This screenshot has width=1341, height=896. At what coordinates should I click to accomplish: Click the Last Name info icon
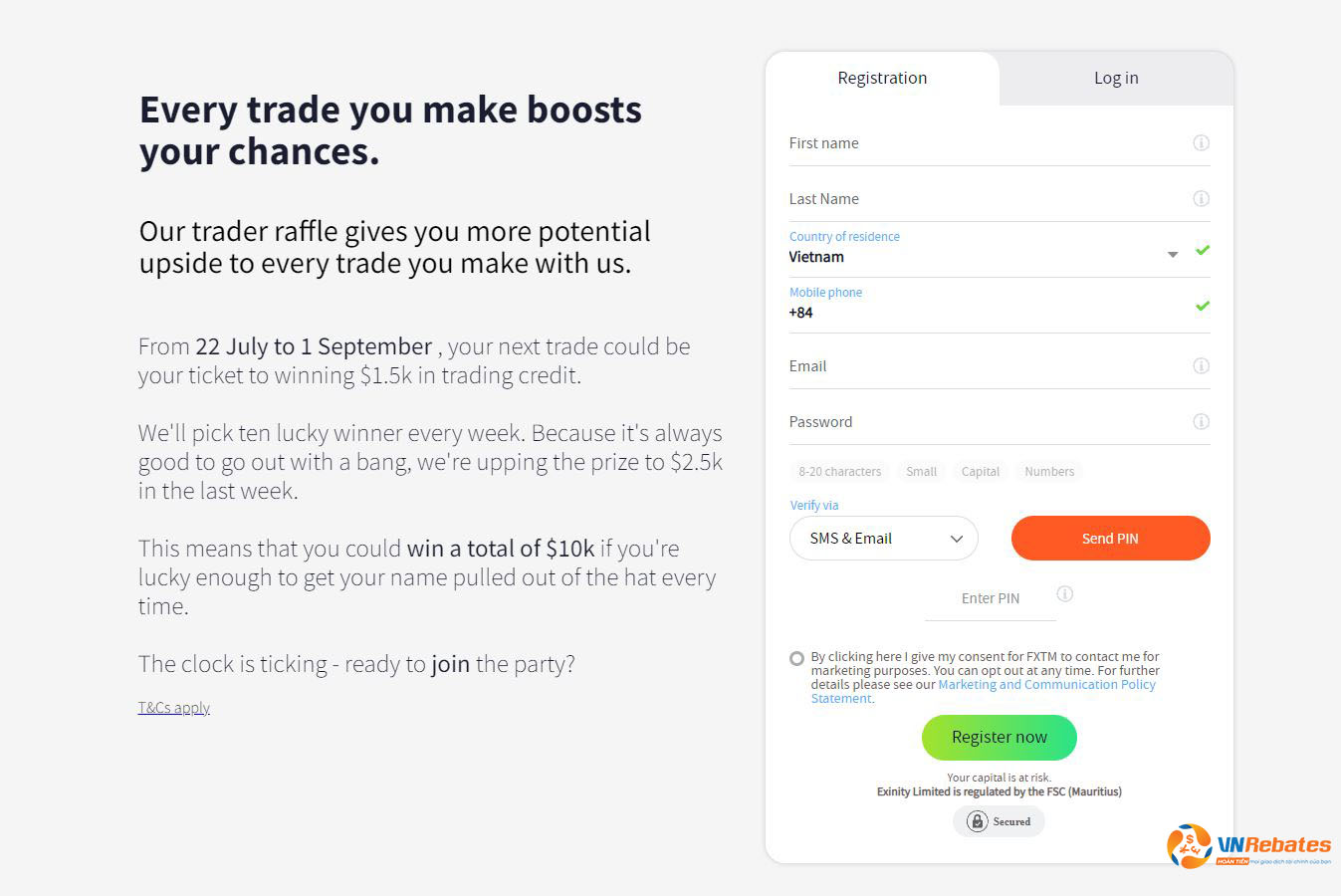point(1201,198)
